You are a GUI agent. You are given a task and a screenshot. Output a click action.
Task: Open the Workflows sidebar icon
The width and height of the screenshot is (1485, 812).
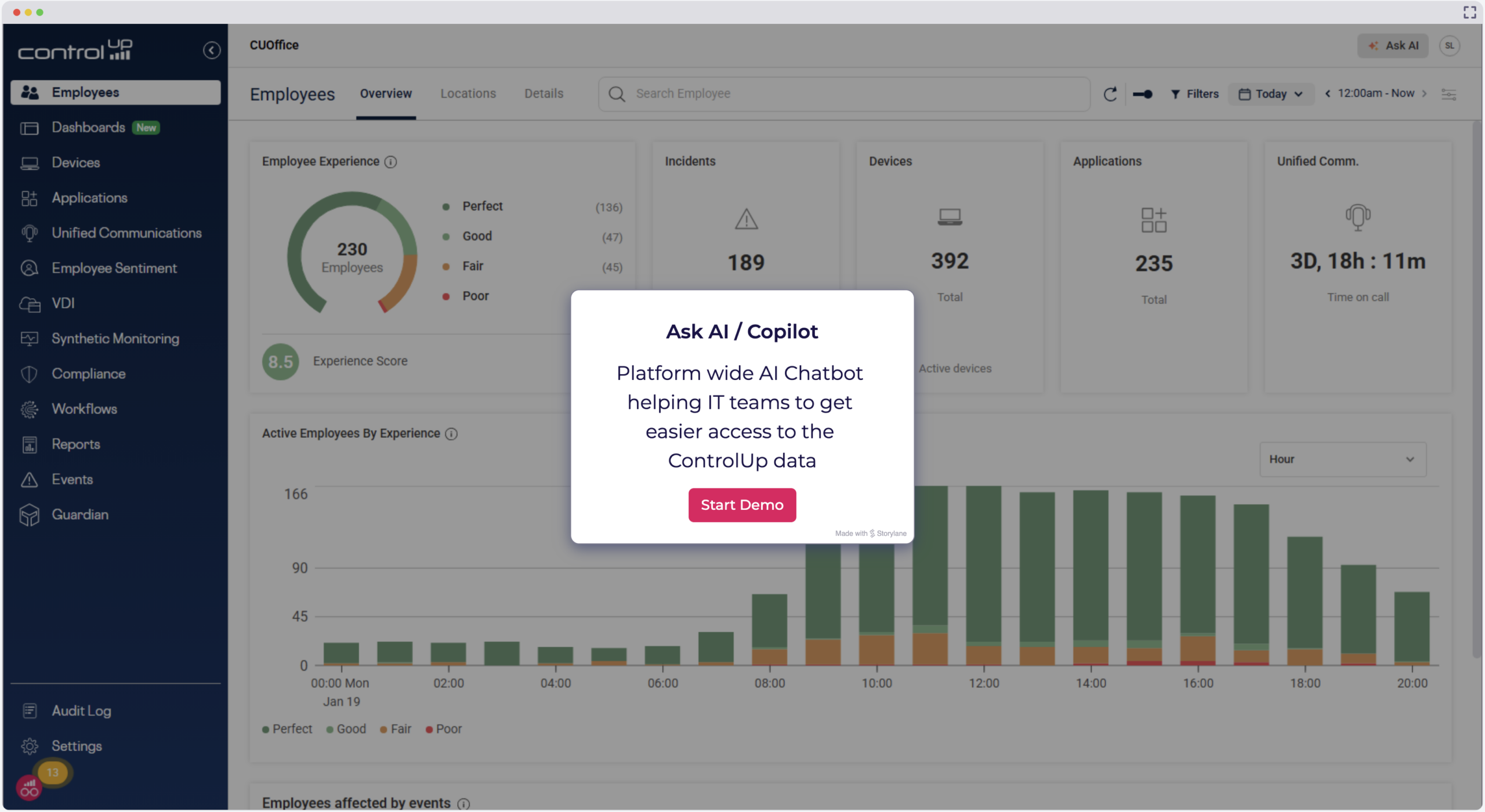29,409
